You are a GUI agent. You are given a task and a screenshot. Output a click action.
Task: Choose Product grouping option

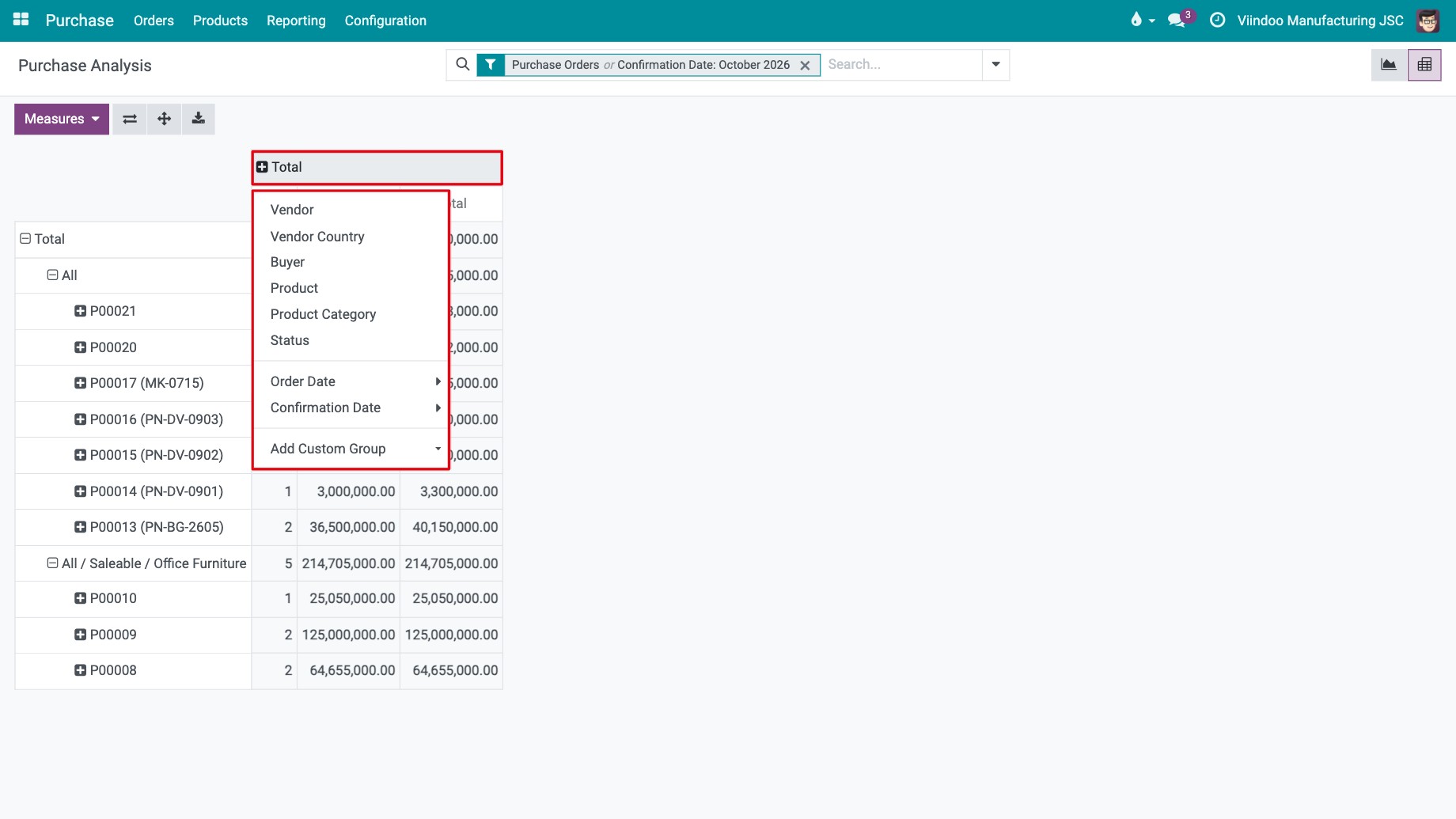(x=351, y=288)
